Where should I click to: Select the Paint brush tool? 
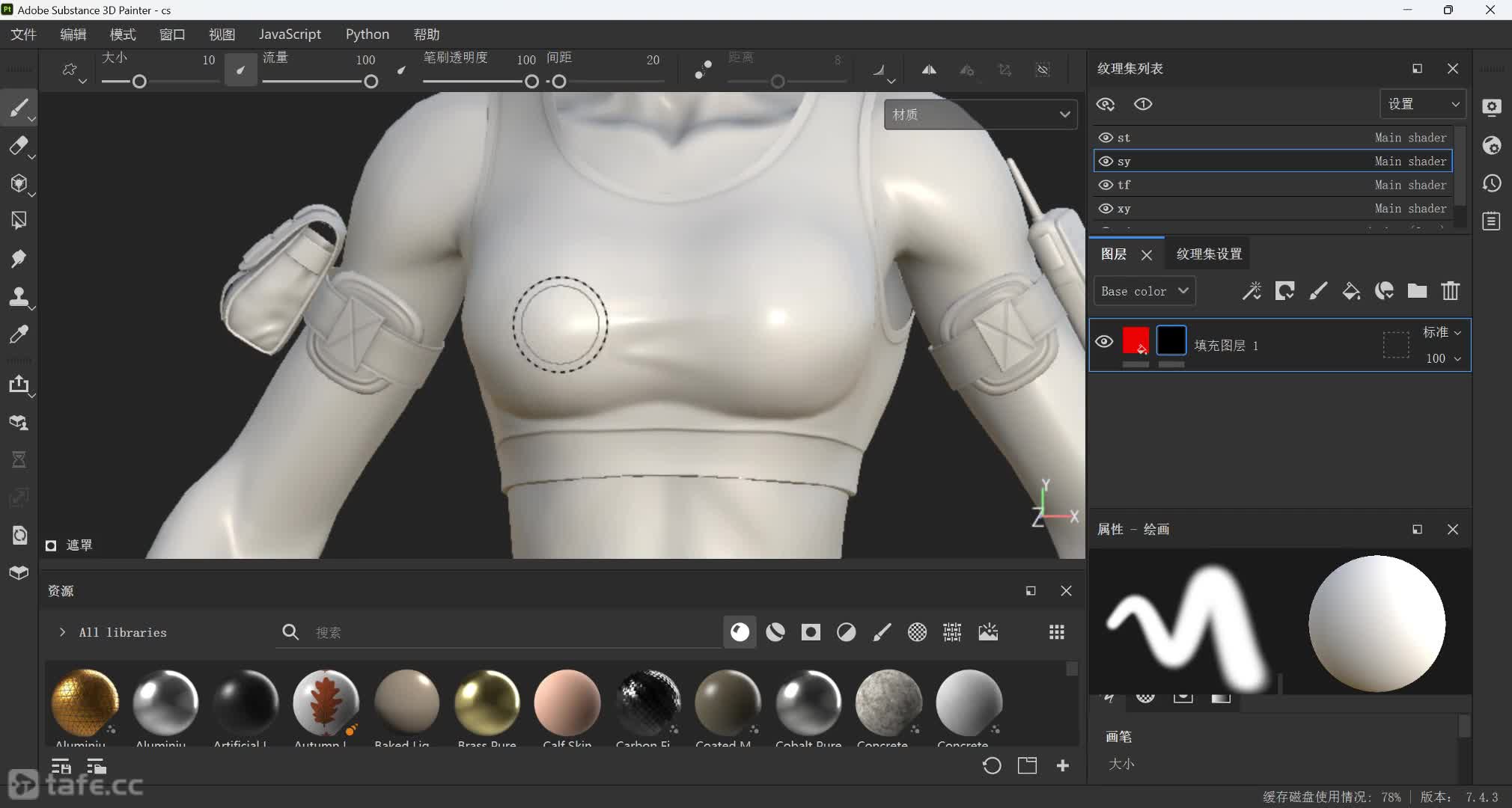(x=19, y=108)
